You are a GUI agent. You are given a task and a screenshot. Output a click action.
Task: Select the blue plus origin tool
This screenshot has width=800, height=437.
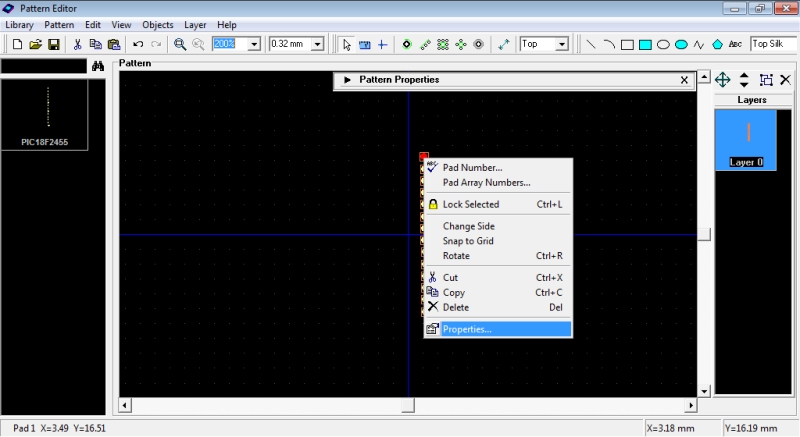coord(382,44)
